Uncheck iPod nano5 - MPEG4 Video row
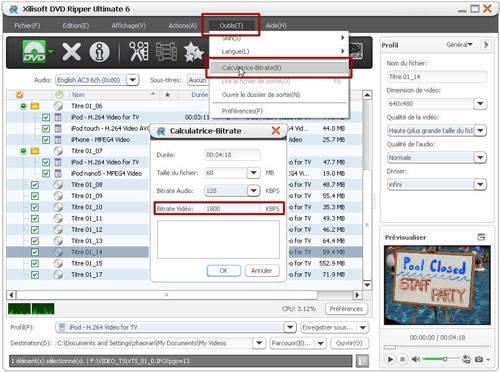 pos(46,173)
